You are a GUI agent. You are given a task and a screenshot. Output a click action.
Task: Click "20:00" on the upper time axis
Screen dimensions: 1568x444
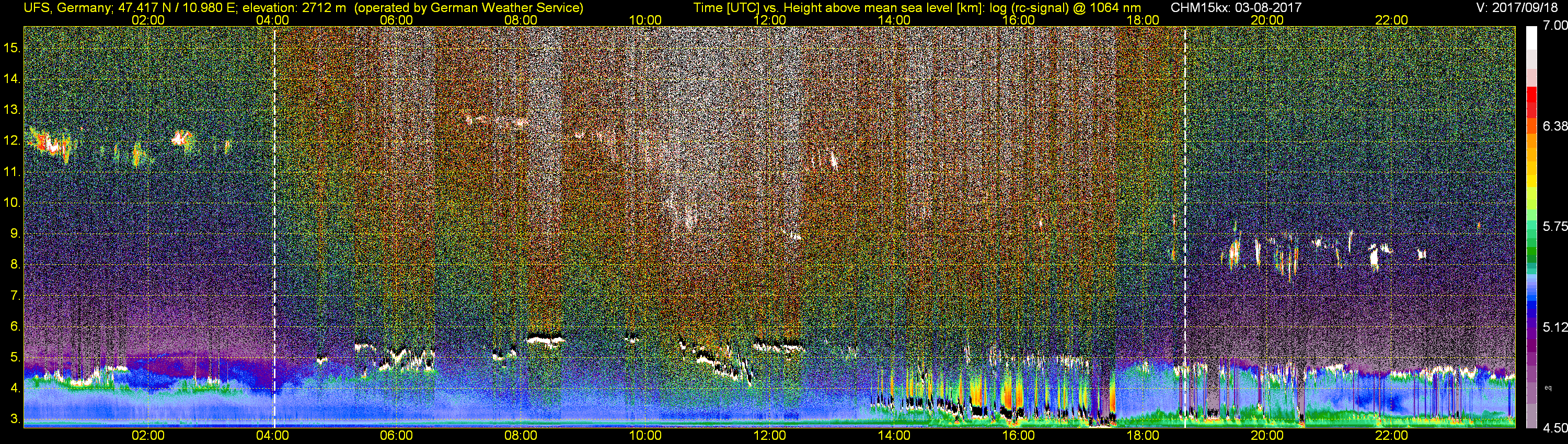pyautogui.click(x=1267, y=20)
